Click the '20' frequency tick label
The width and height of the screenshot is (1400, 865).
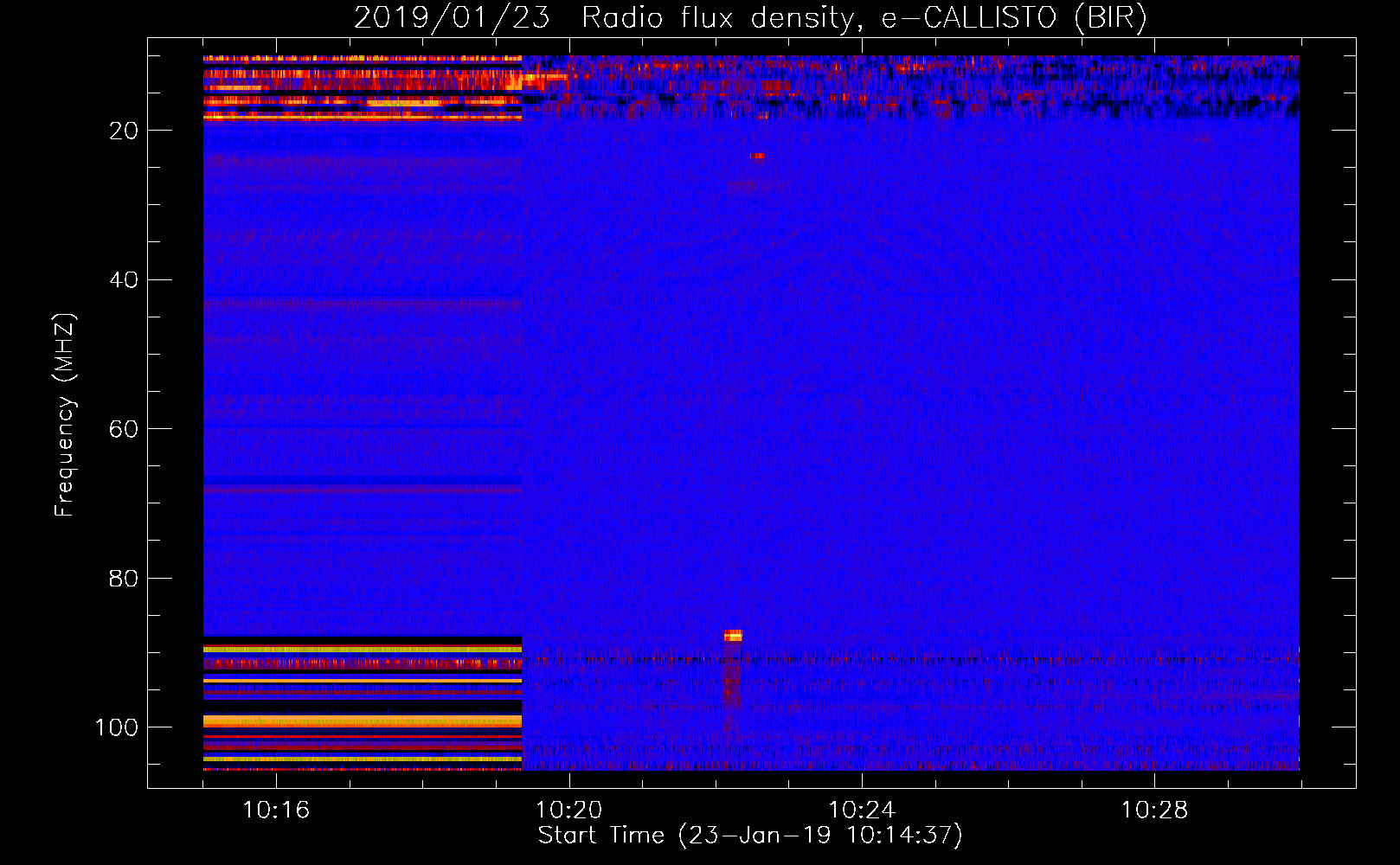(124, 131)
